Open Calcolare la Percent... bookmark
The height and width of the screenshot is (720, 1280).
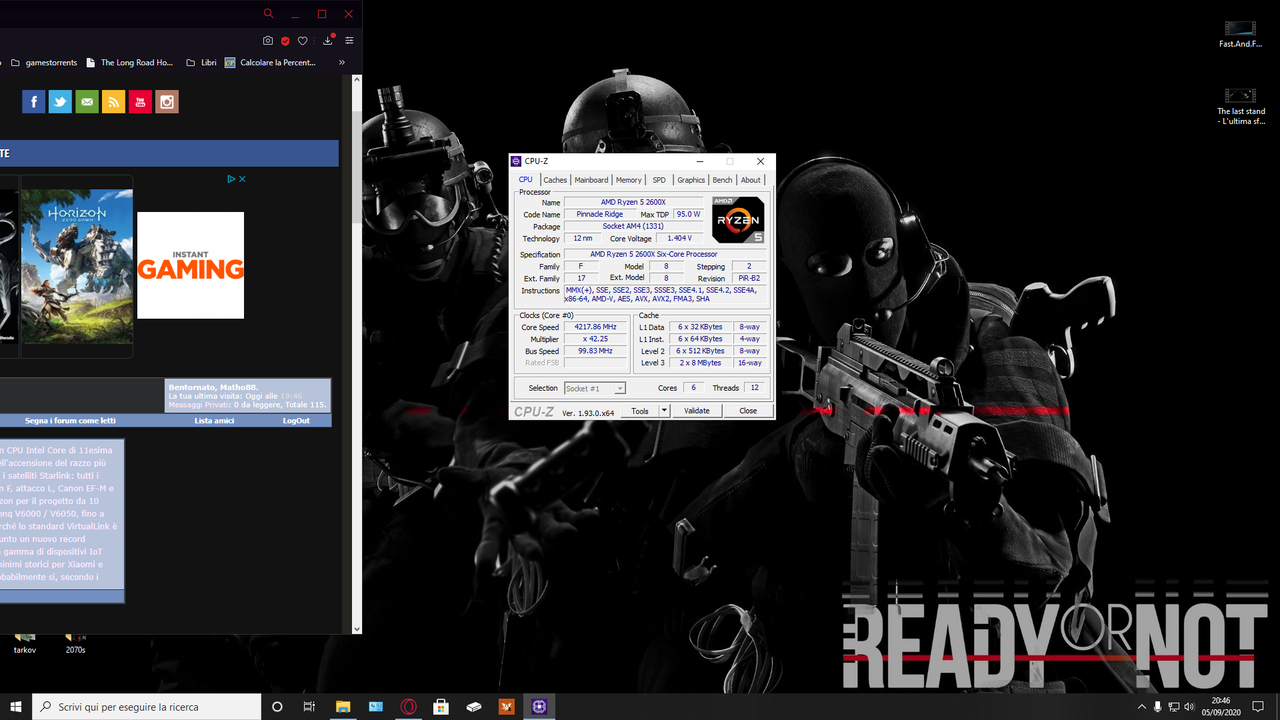coord(270,62)
